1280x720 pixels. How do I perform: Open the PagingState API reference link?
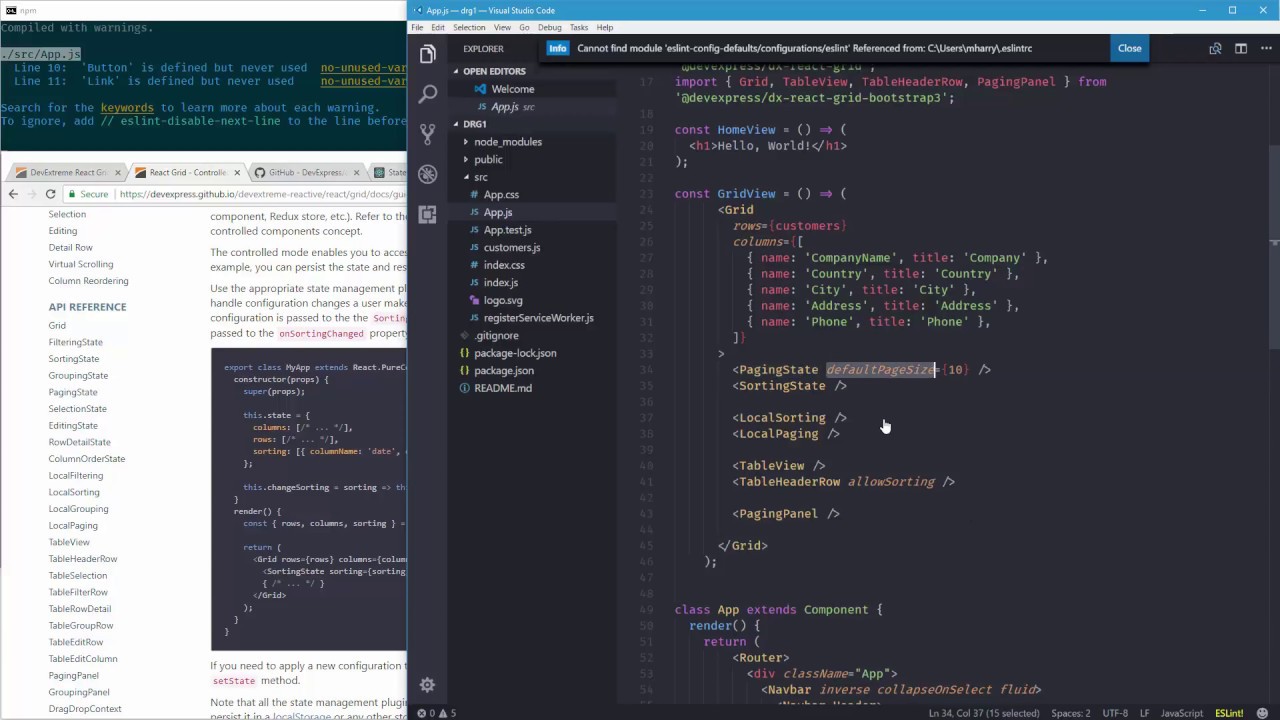(73, 392)
